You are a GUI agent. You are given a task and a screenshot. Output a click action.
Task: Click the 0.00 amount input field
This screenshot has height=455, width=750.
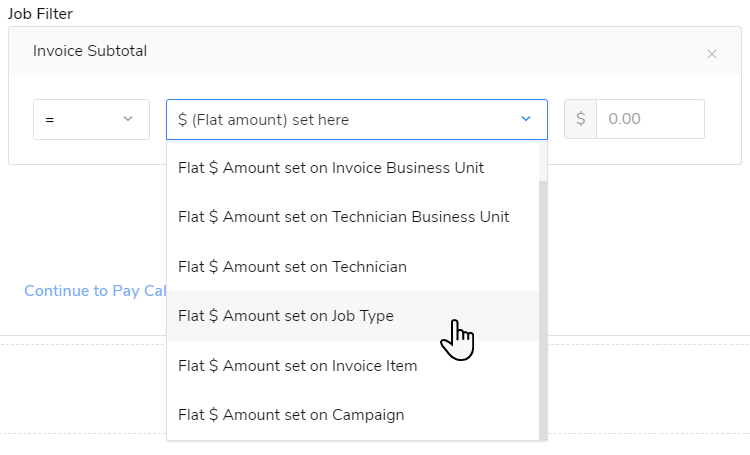click(649, 119)
